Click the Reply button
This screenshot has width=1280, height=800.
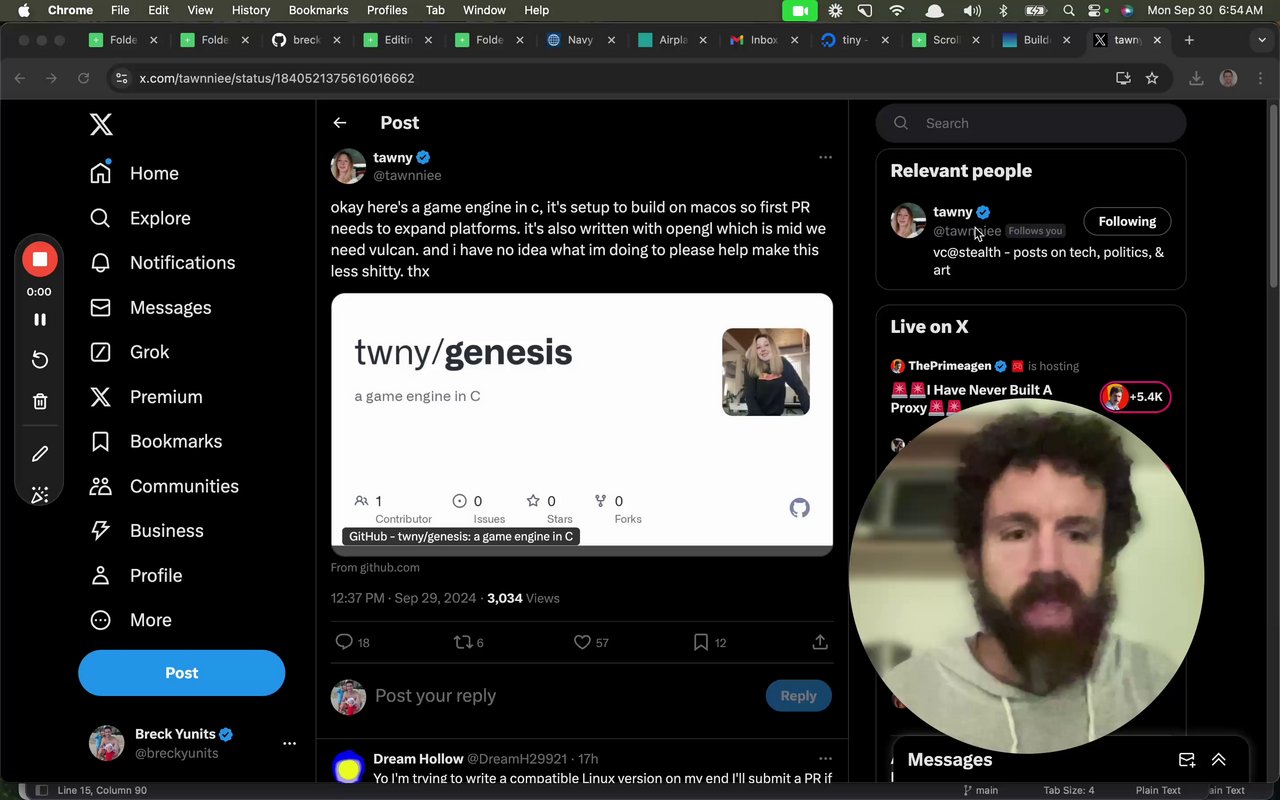(x=798, y=696)
